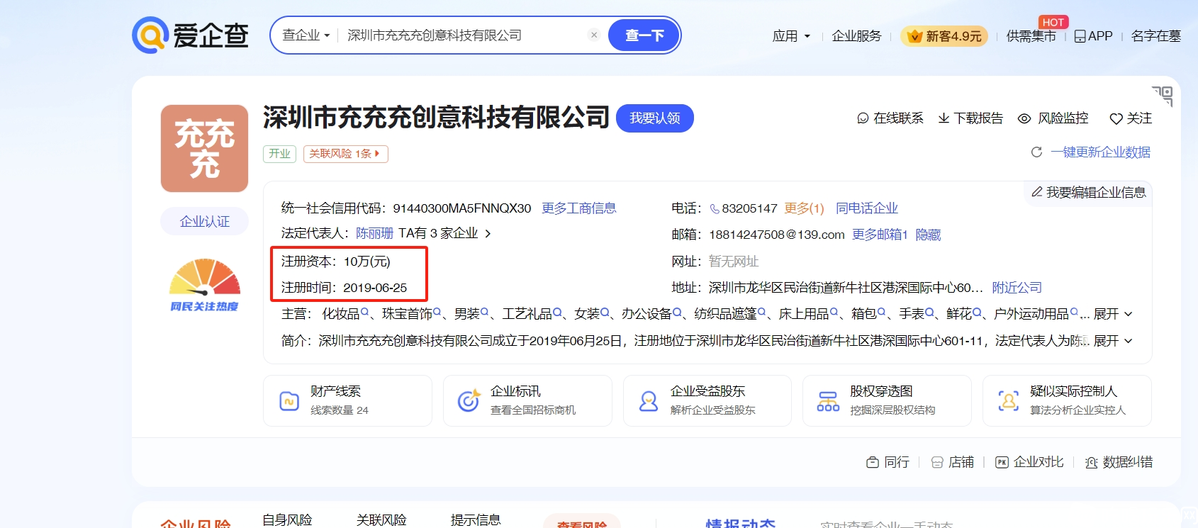Click the 充充充 company logo thumbnail
Image resolution: width=1198 pixels, height=528 pixels.
pyautogui.click(x=204, y=148)
